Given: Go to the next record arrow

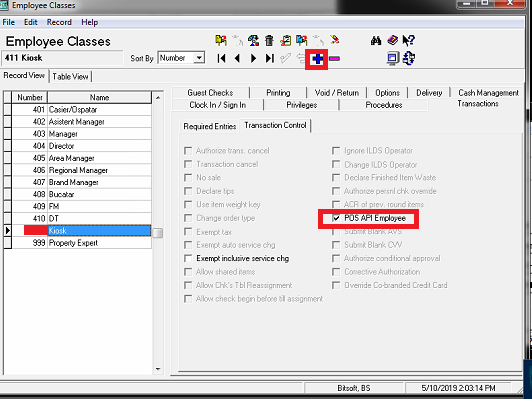Looking at the screenshot, I should point(253,58).
